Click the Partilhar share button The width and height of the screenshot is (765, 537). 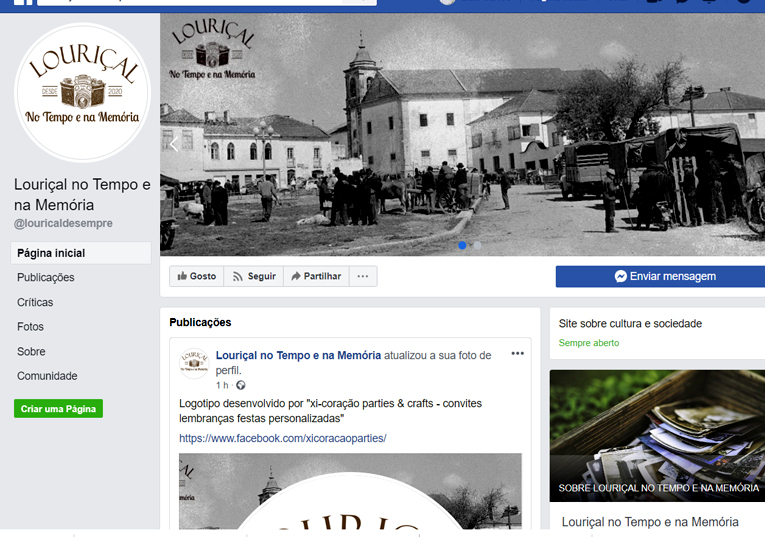click(x=316, y=276)
